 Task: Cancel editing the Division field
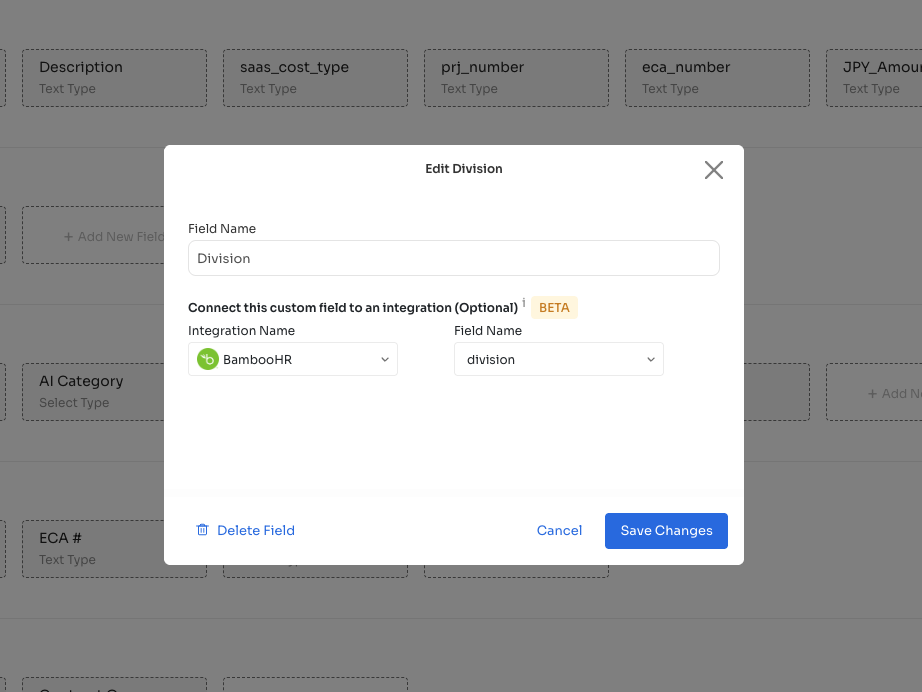click(559, 530)
